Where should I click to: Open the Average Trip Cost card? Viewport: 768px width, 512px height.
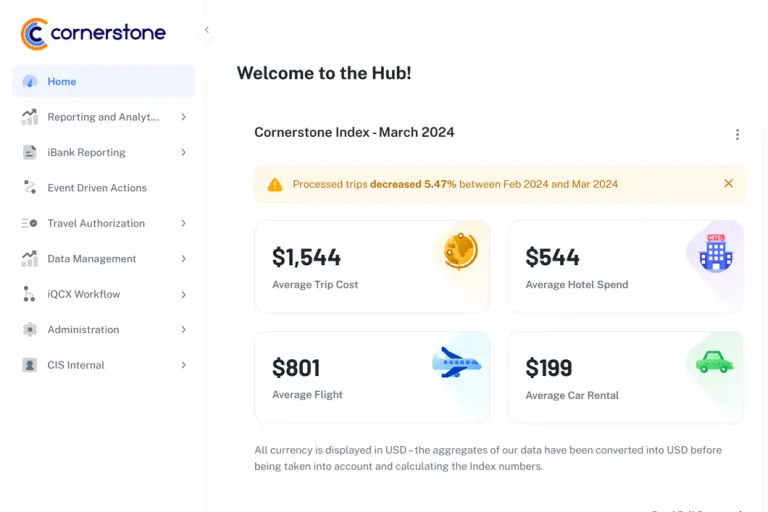(x=372, y=267)
